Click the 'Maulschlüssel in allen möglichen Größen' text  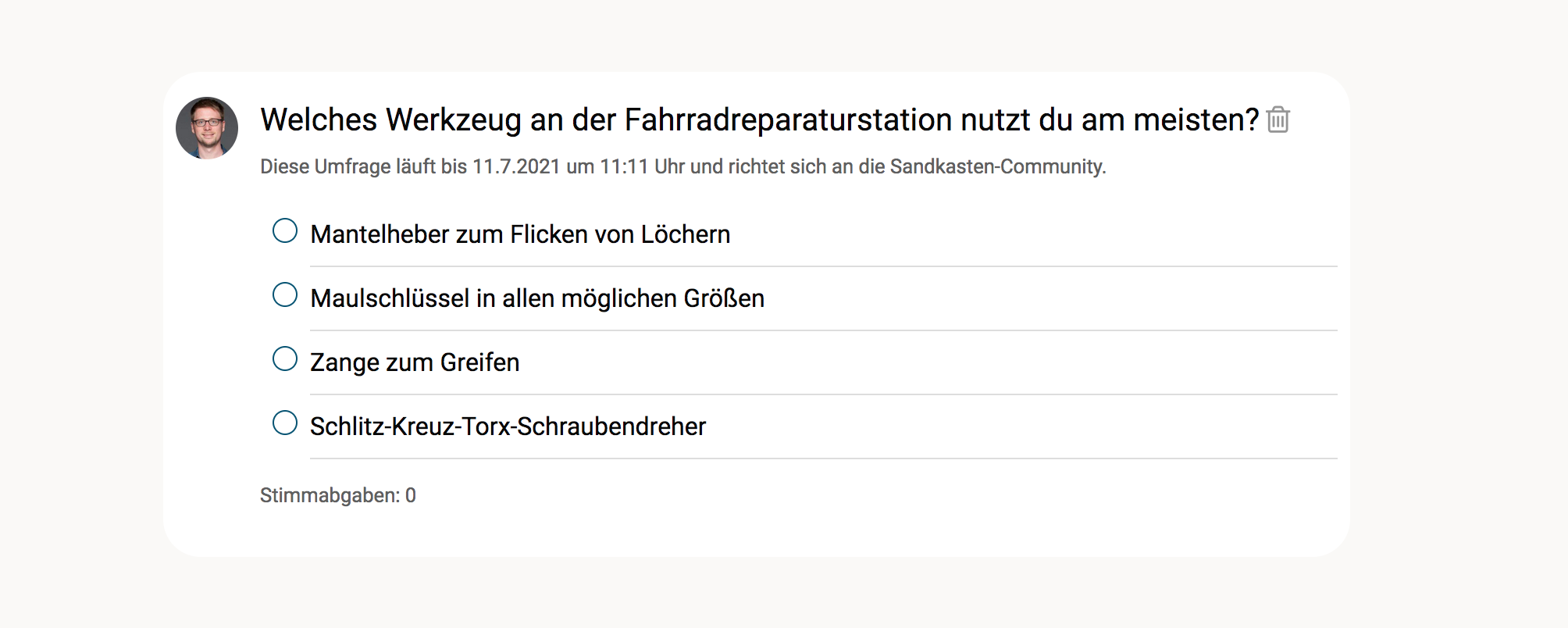(537, 298)
